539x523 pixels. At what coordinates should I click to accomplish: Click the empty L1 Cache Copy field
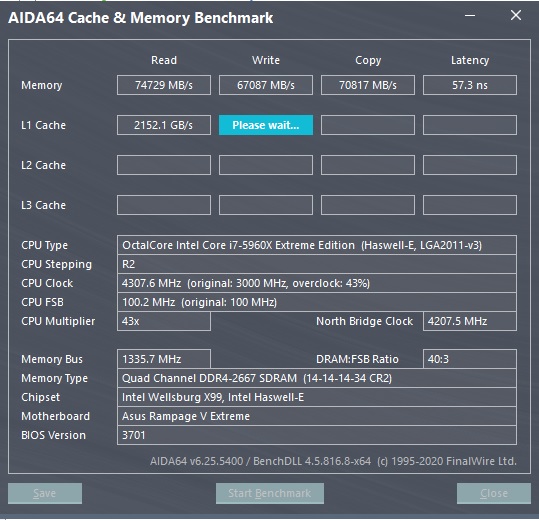point(368,125)
